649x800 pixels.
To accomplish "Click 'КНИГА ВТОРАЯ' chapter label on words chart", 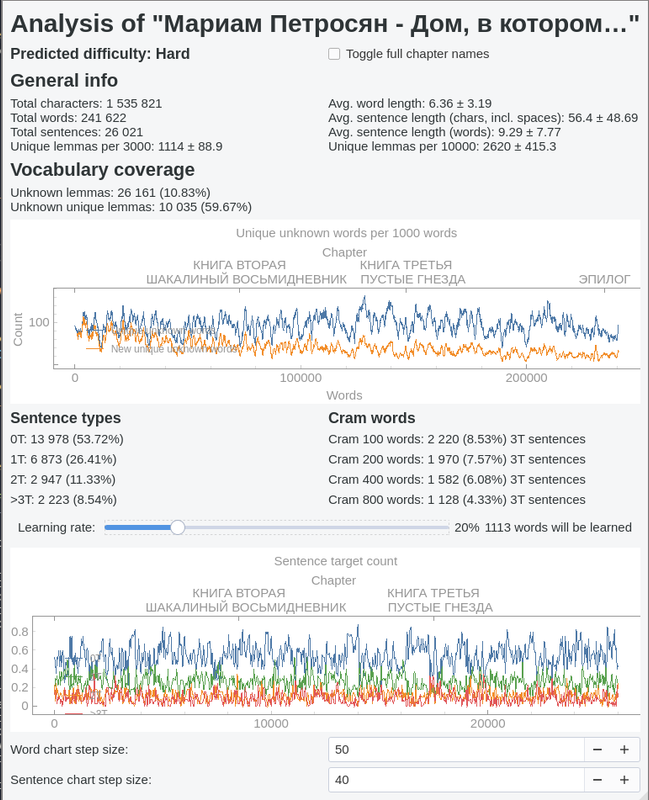I will point(232,265).
